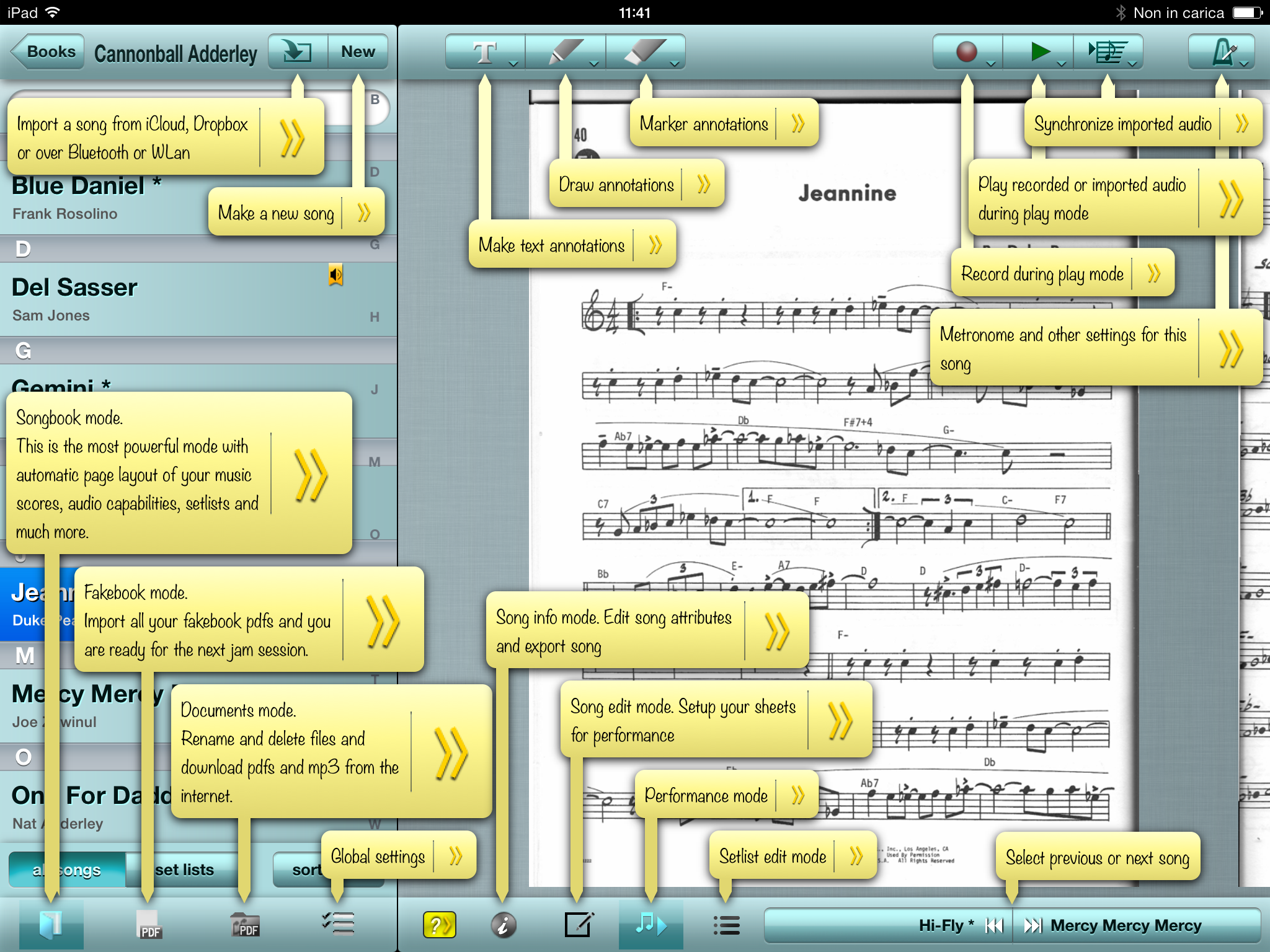Screen dimensions: 1270x952
Task: Select the set lists tab
Action: (x=184, y=870)
